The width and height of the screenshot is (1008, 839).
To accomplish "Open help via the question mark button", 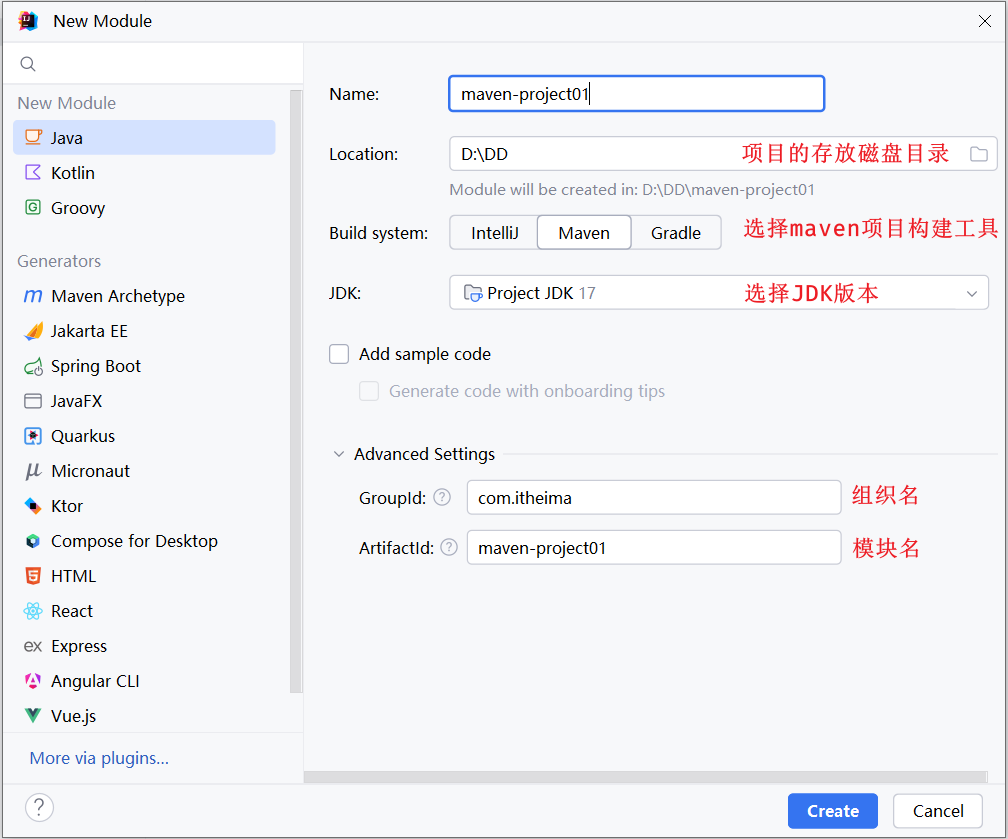I will pos(39,807).
